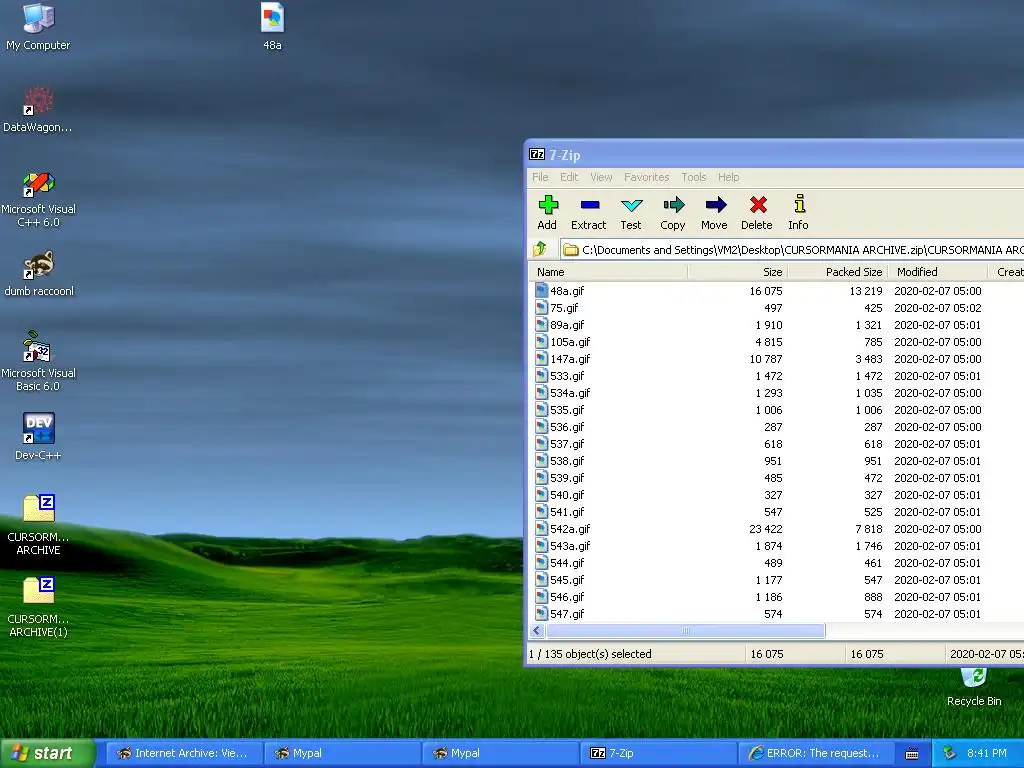Select the 546.gif file
Viewport: 1024px width, 768px height.
tap(567, 596)
